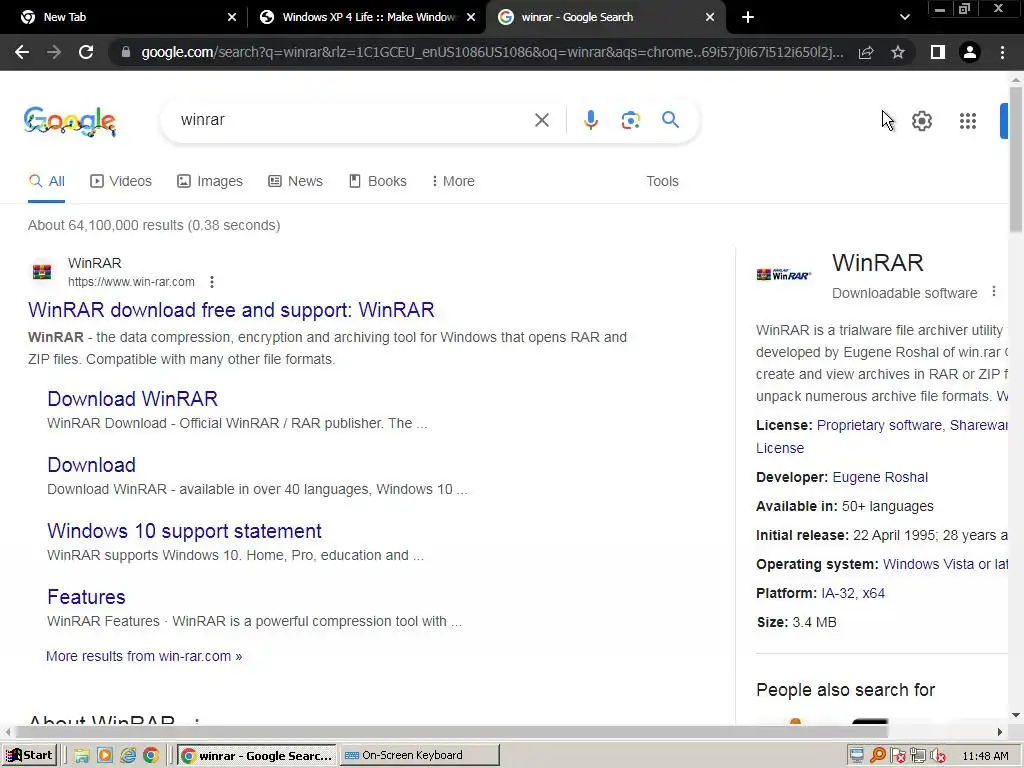This screenshot has width=1024, height=768.
Task: Select the All search filter
Action: [46, 182]
